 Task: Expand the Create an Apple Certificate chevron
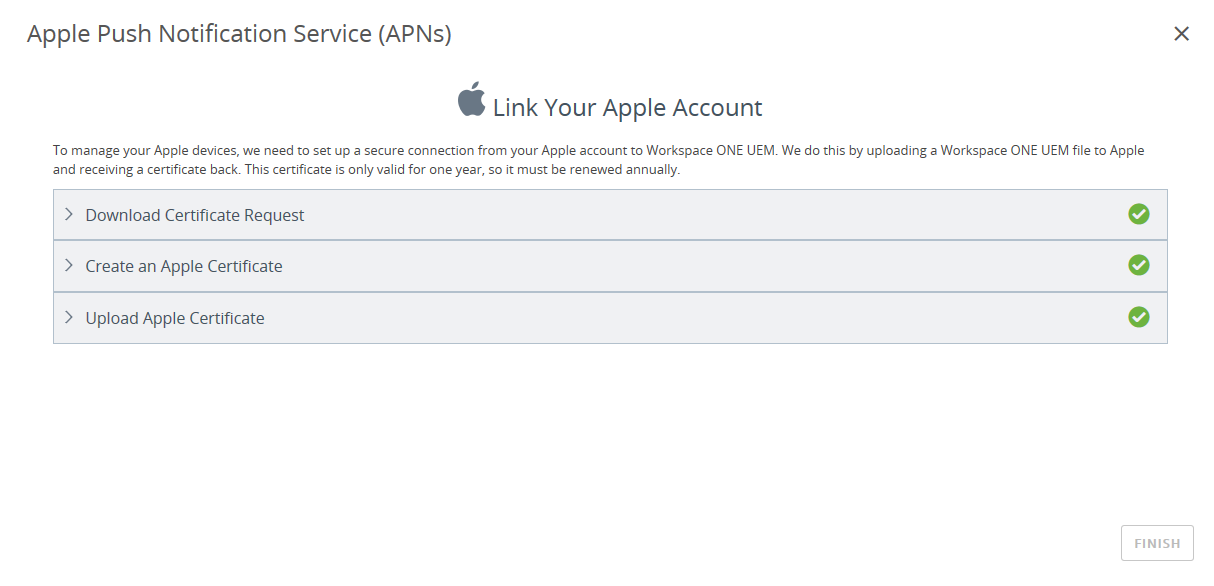point(69,265)
